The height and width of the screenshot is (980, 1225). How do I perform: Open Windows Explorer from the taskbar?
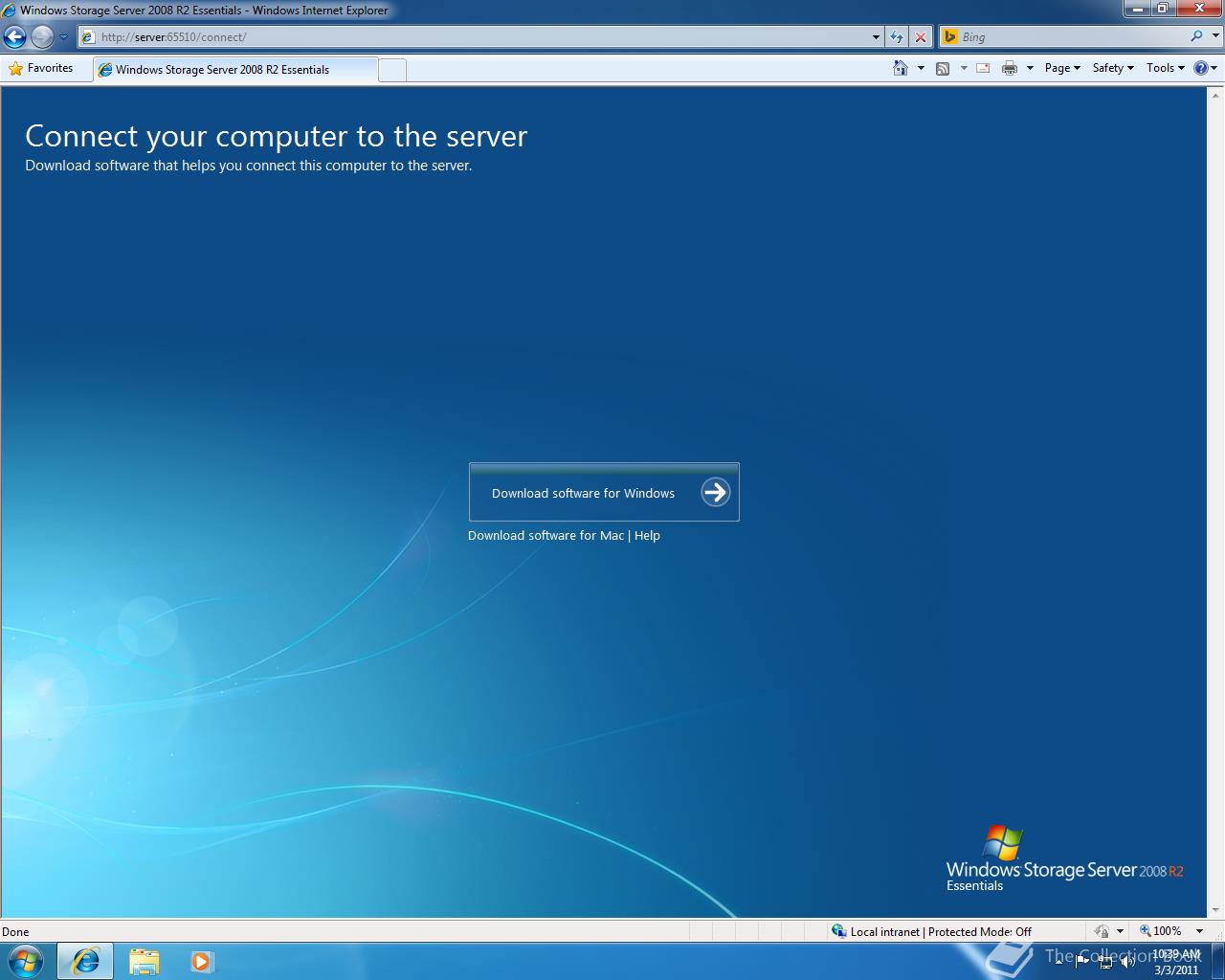145,961
